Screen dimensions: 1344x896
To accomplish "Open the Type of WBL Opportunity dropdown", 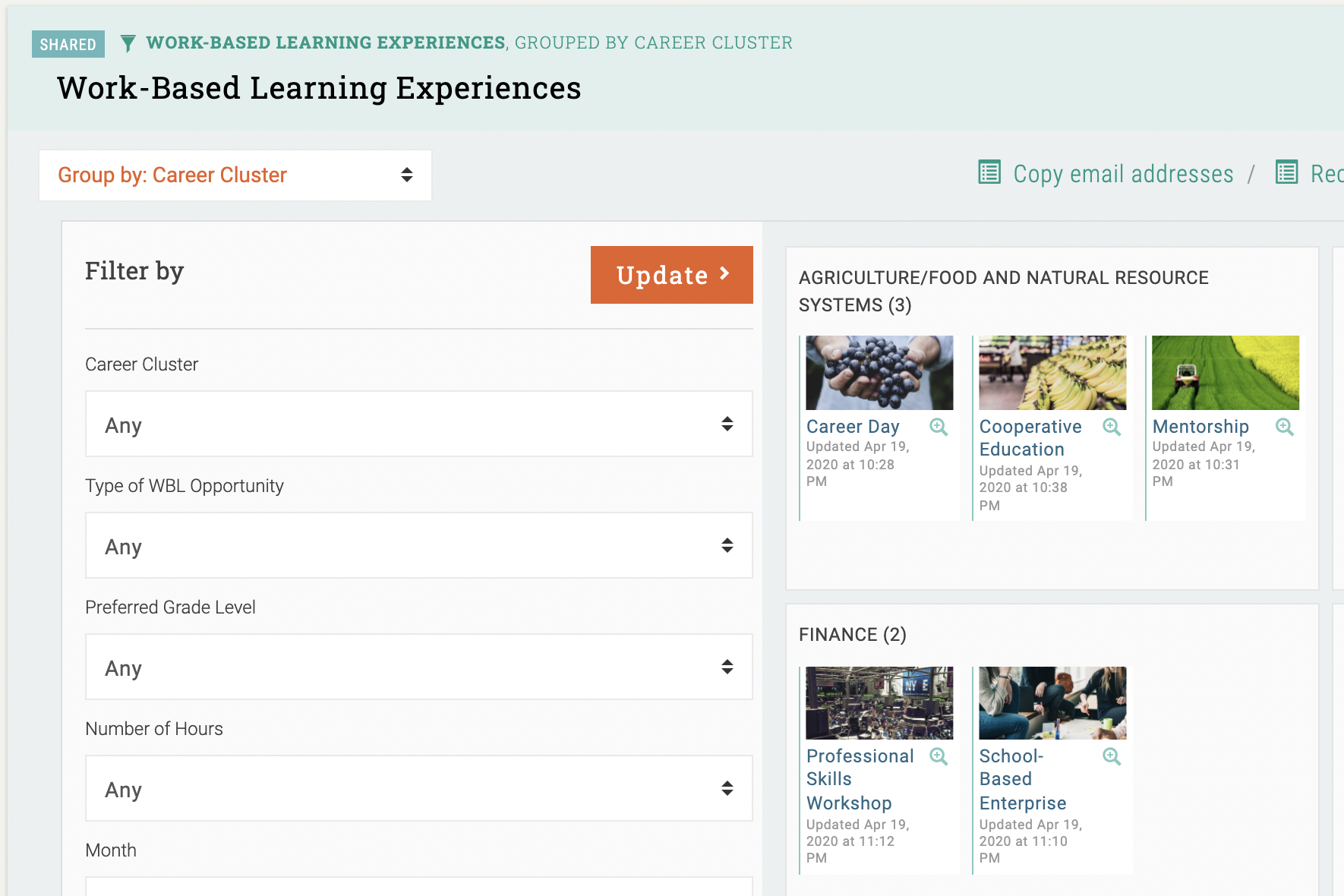I will pos(418,545).
